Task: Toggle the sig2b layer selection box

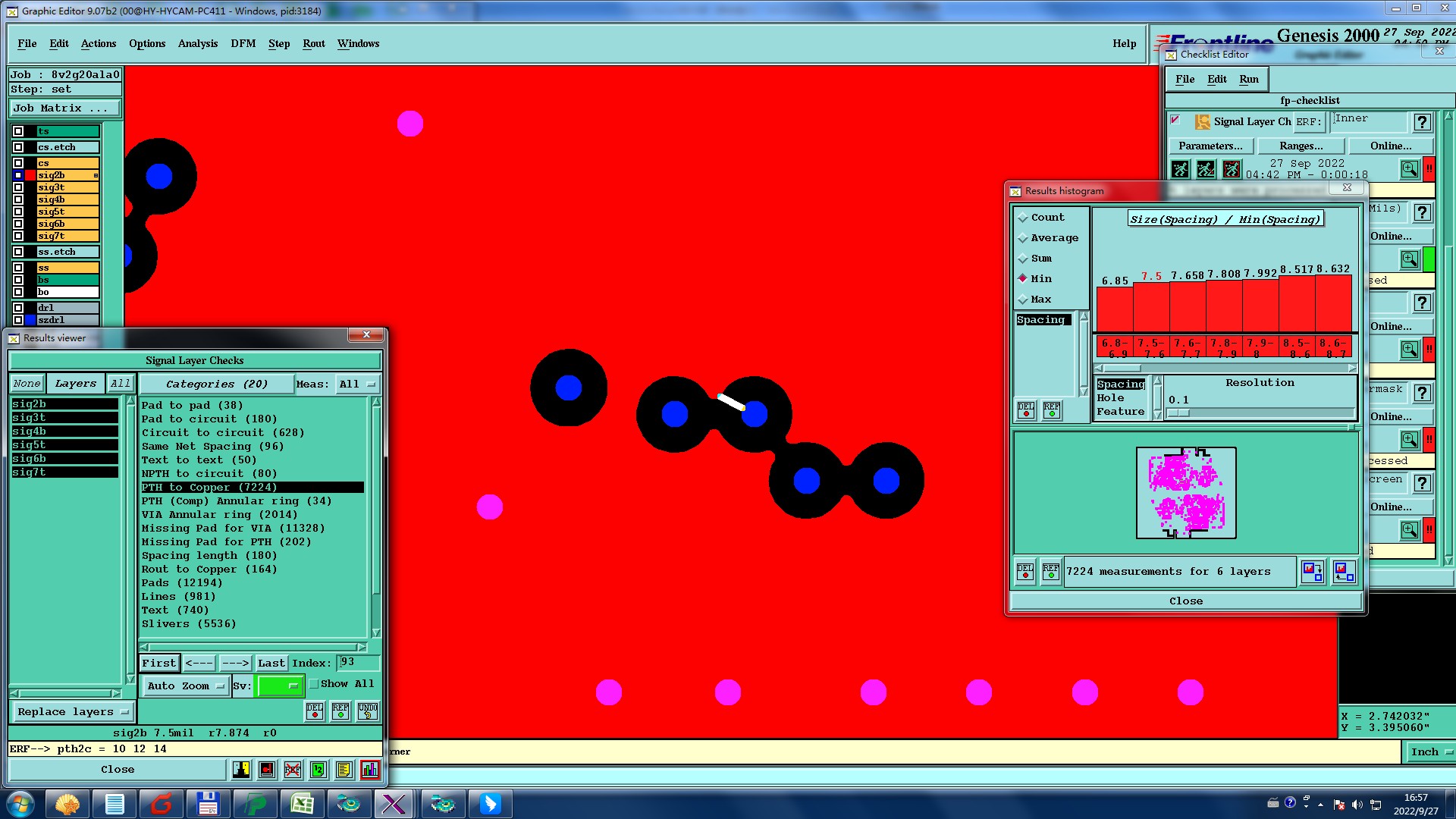Action: 18,175
